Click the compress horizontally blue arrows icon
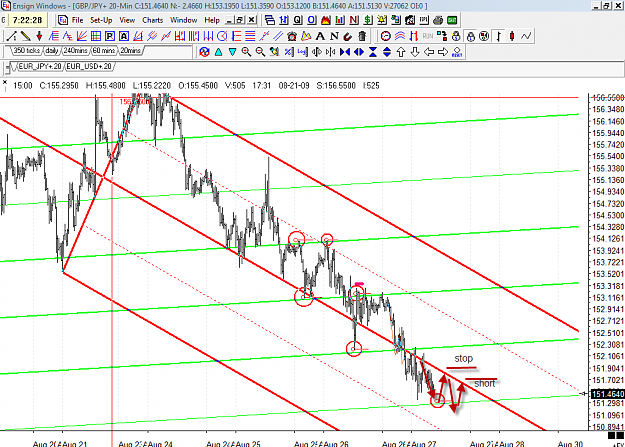Viewport: 625px width, 447px height. 345,52
